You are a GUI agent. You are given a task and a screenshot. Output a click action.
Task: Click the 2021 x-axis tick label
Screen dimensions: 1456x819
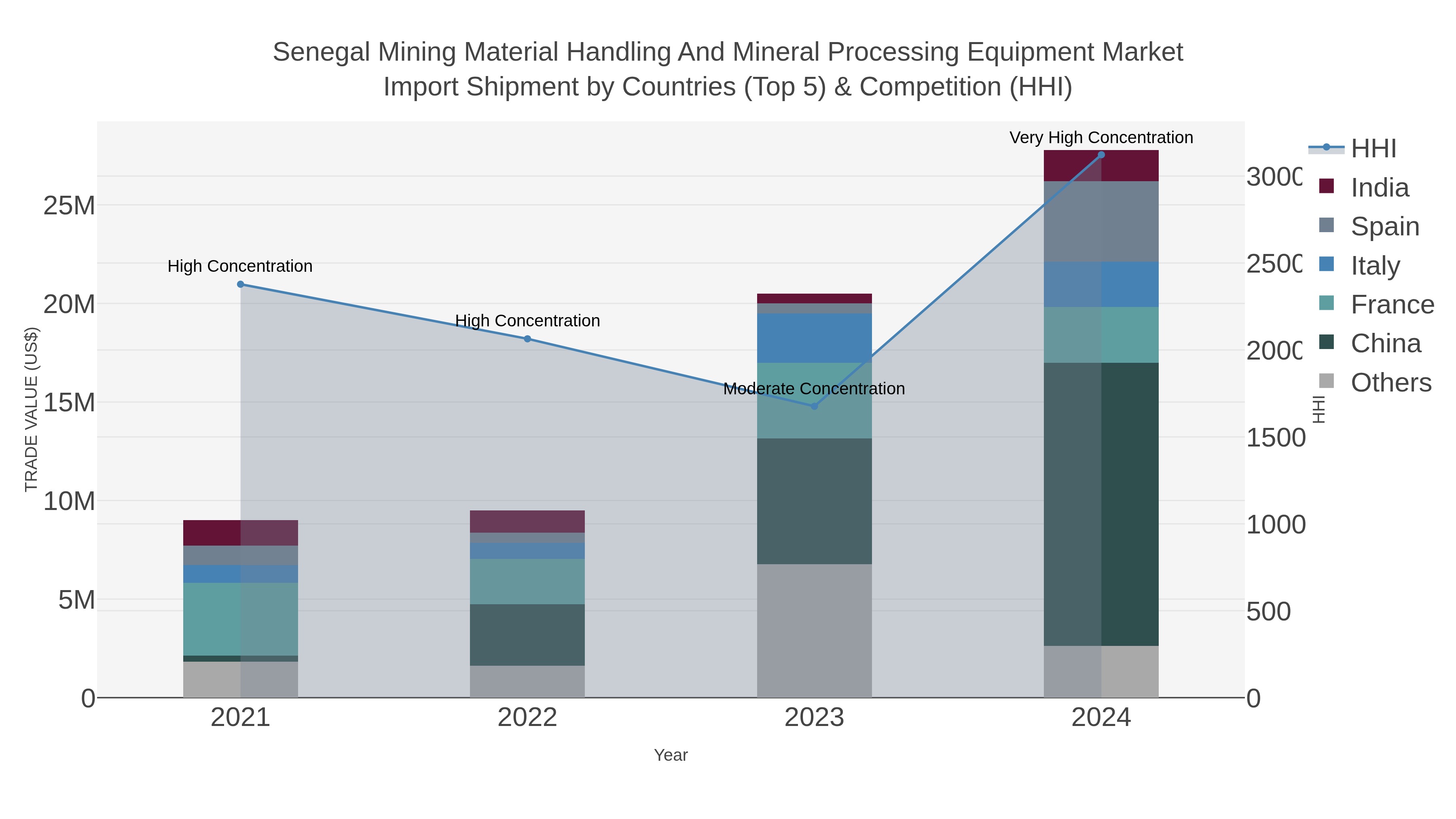[240, 718]
